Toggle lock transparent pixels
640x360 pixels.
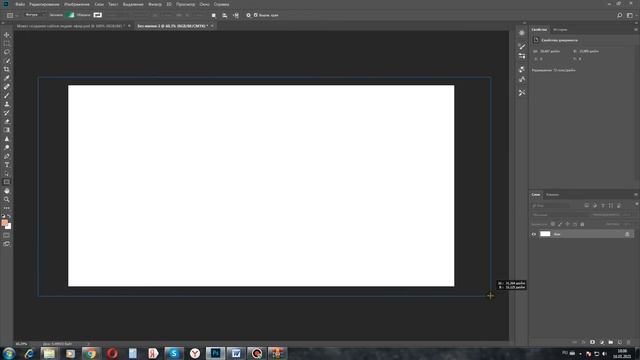click(x=553, y=224)
